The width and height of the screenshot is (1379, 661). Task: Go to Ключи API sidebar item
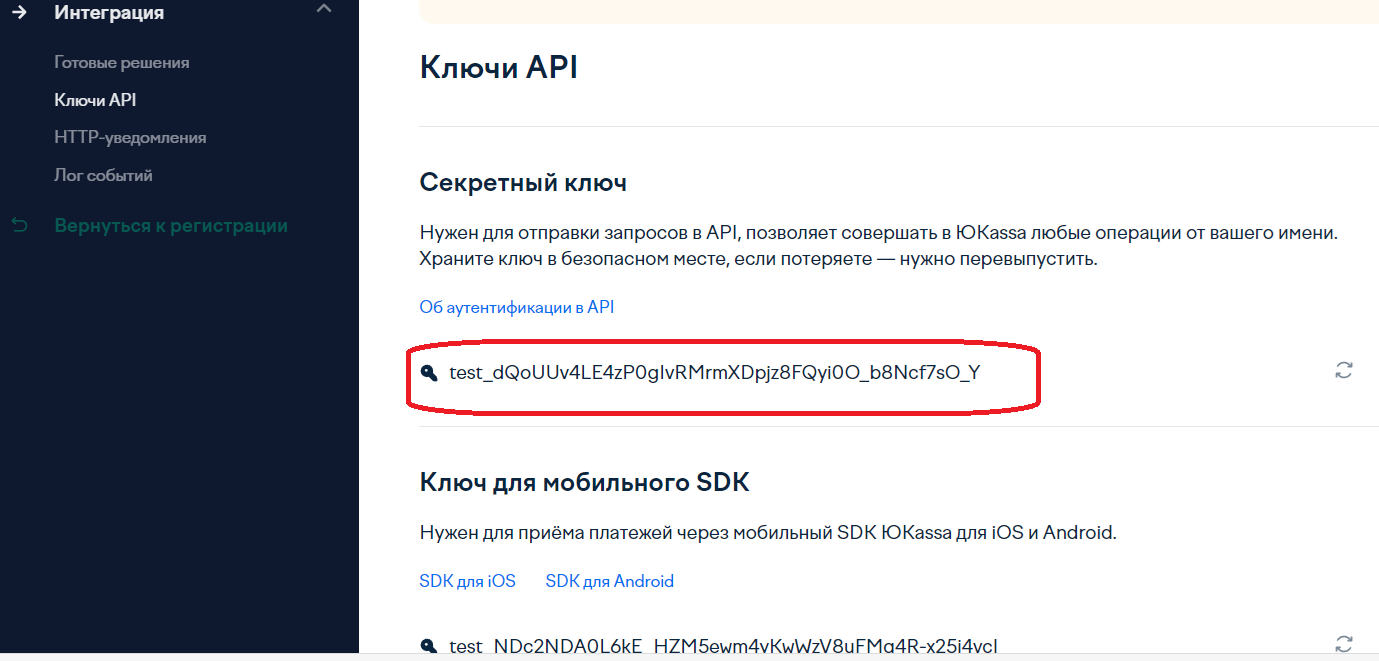coord(95,100)
